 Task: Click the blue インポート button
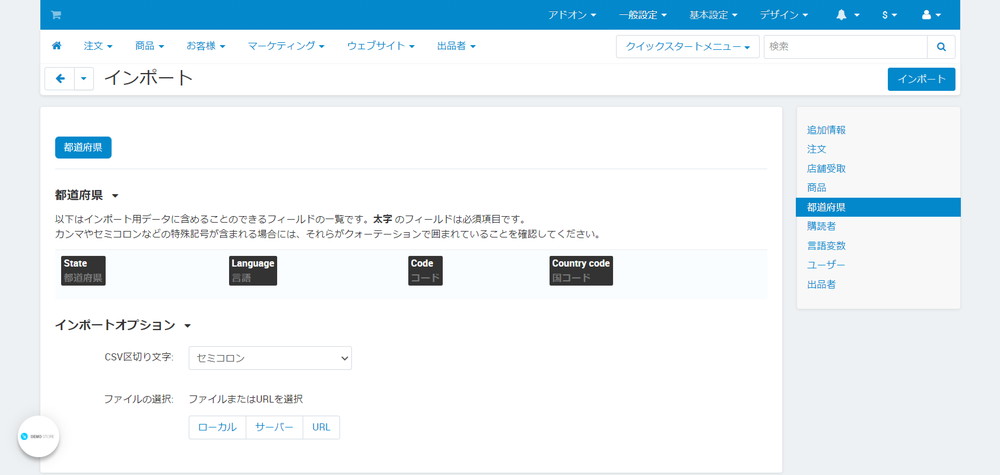coord(921,79)
